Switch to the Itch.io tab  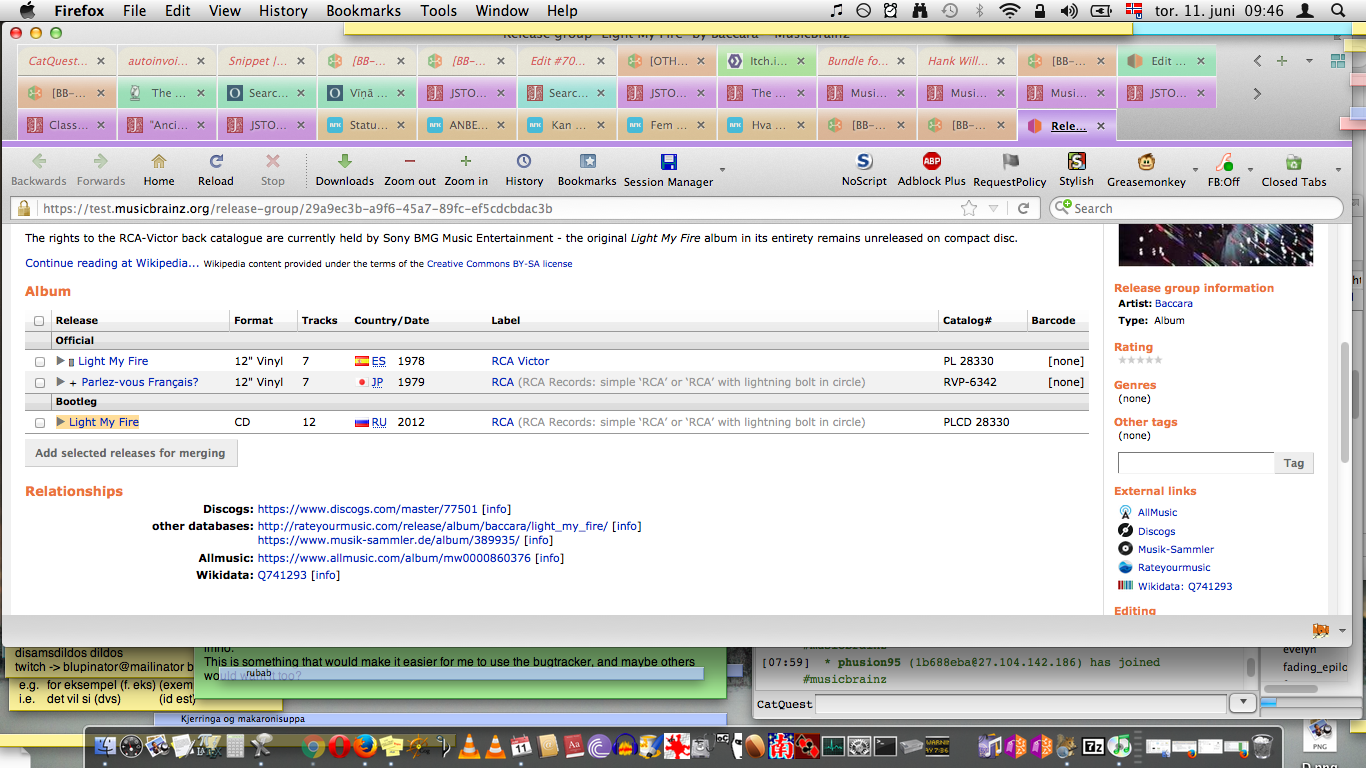pos(767,61)
